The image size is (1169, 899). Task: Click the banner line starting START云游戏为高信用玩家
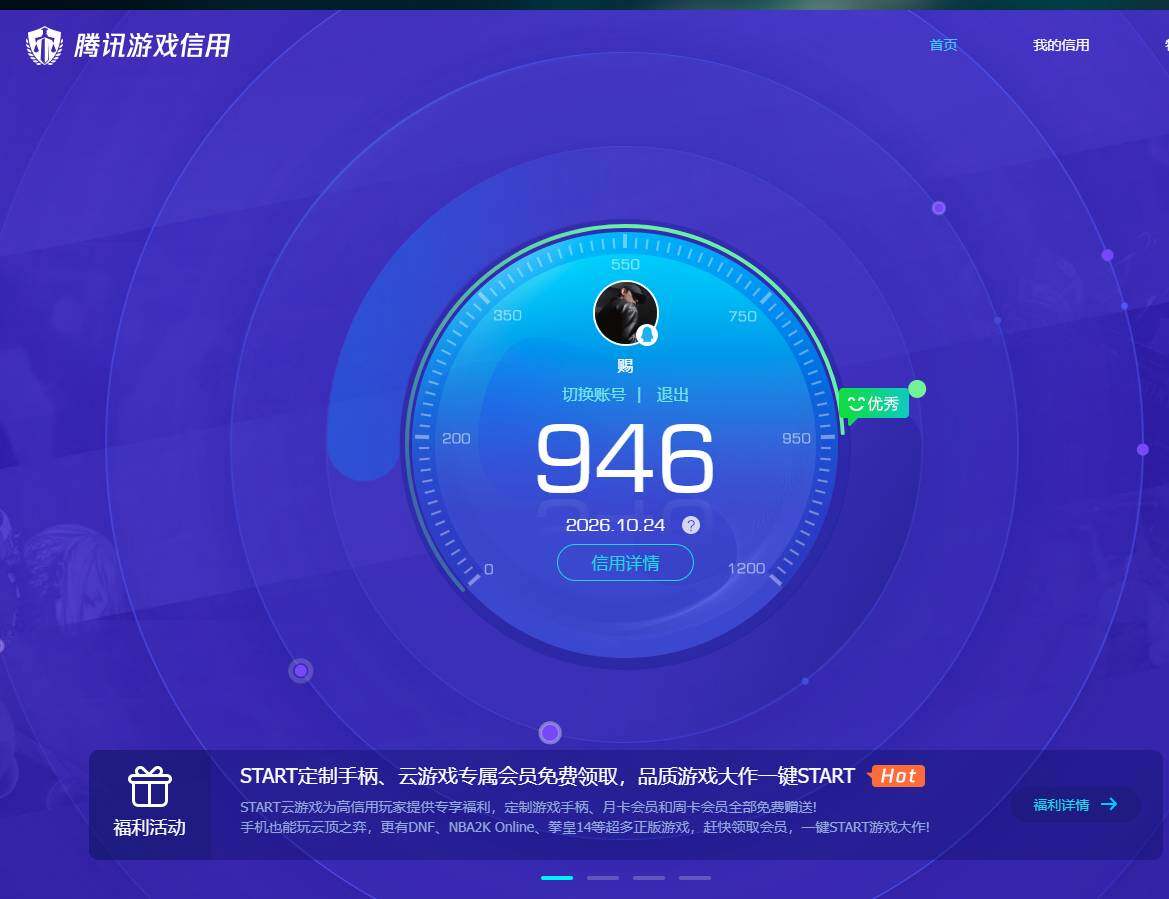pyautogui.click(x=528, y=807)
